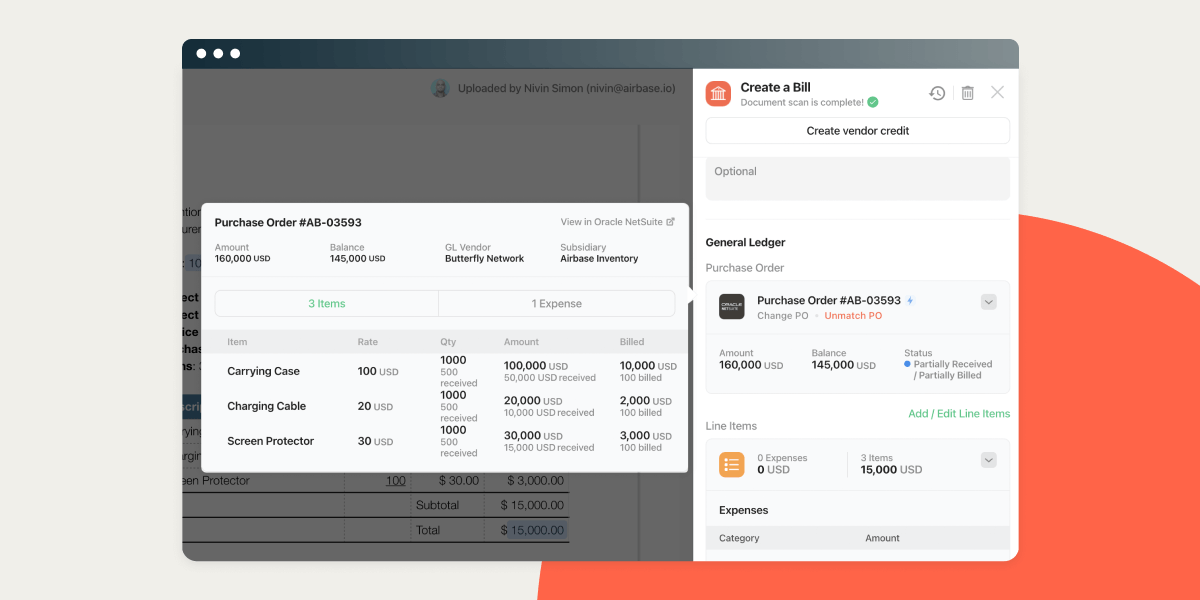This screenshot has height=600, width=1200.
Task: Open bill history clock icon
Action: pyautogui.click(x=937, y=93)
